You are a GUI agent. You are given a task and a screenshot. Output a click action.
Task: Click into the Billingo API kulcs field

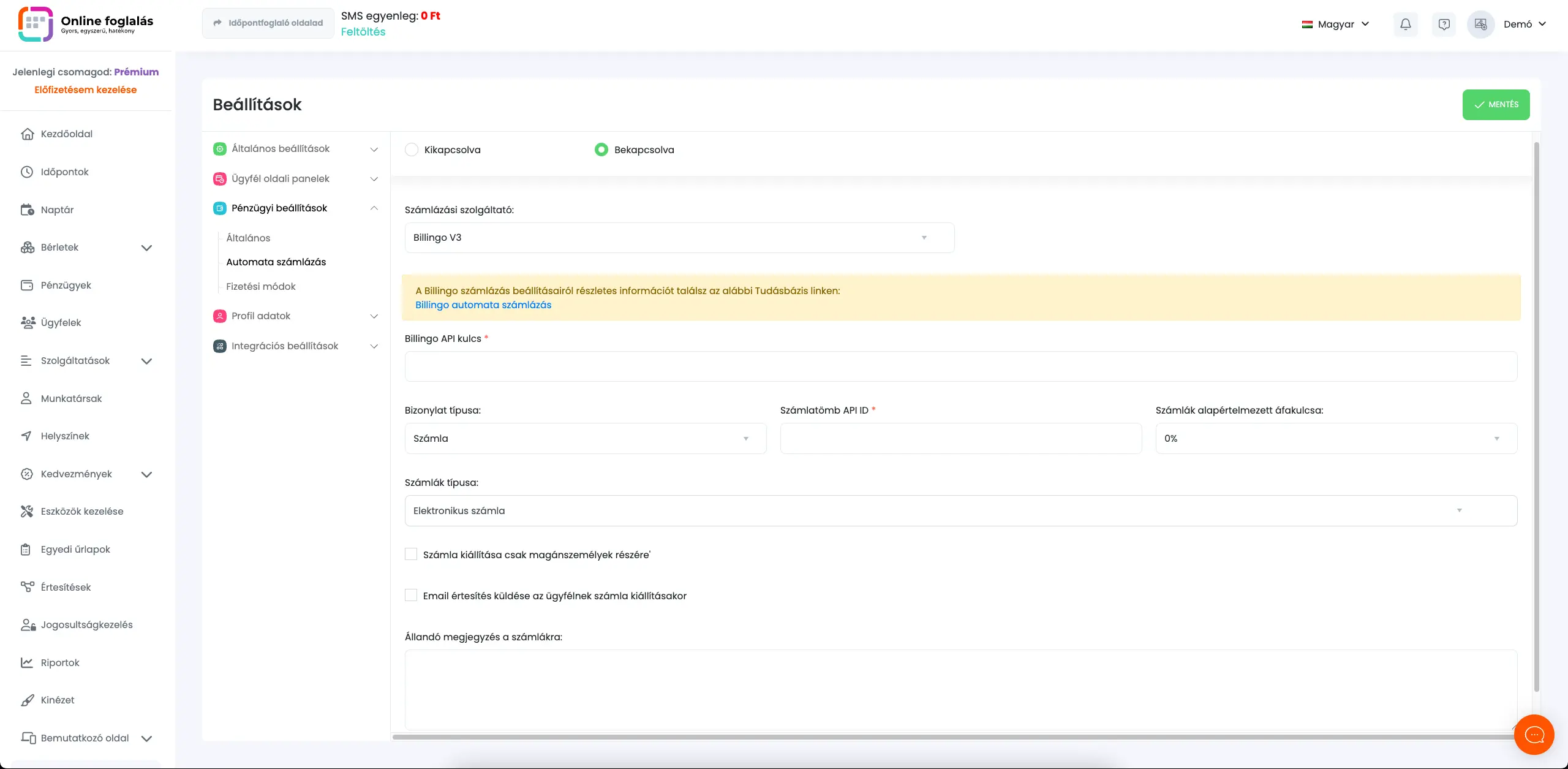point(960,366)
